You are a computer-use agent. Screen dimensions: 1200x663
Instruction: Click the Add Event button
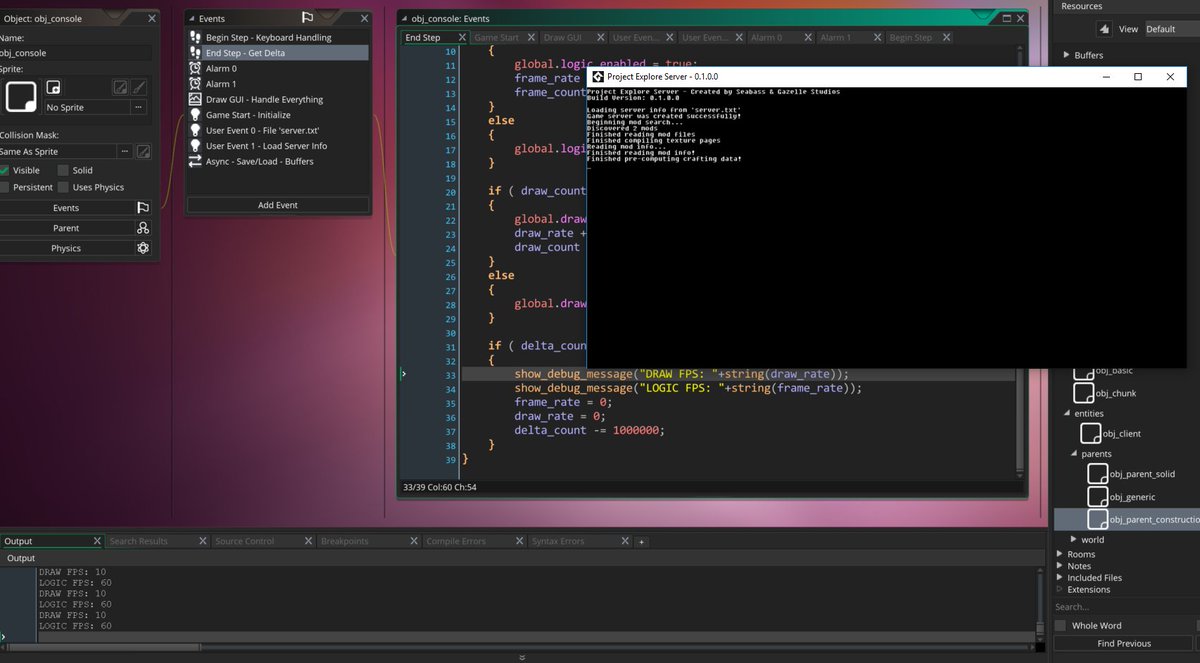point(278,204)
